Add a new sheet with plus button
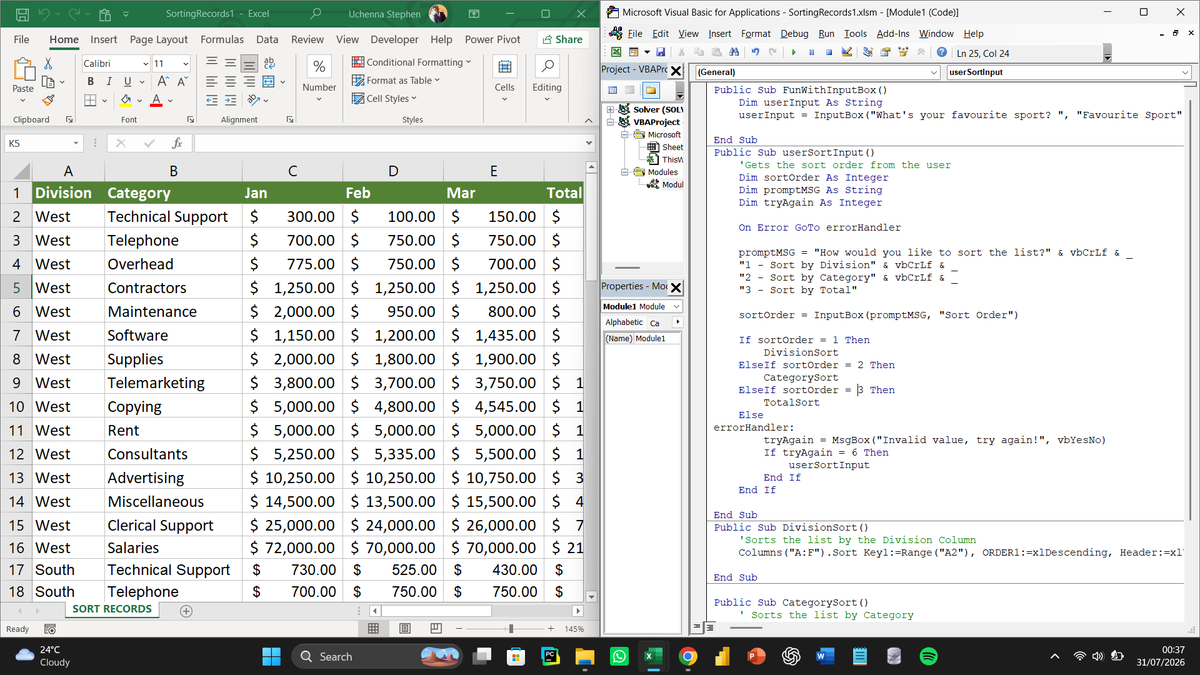The width and height of the screenshot is (1200, 675). (186, 610)
